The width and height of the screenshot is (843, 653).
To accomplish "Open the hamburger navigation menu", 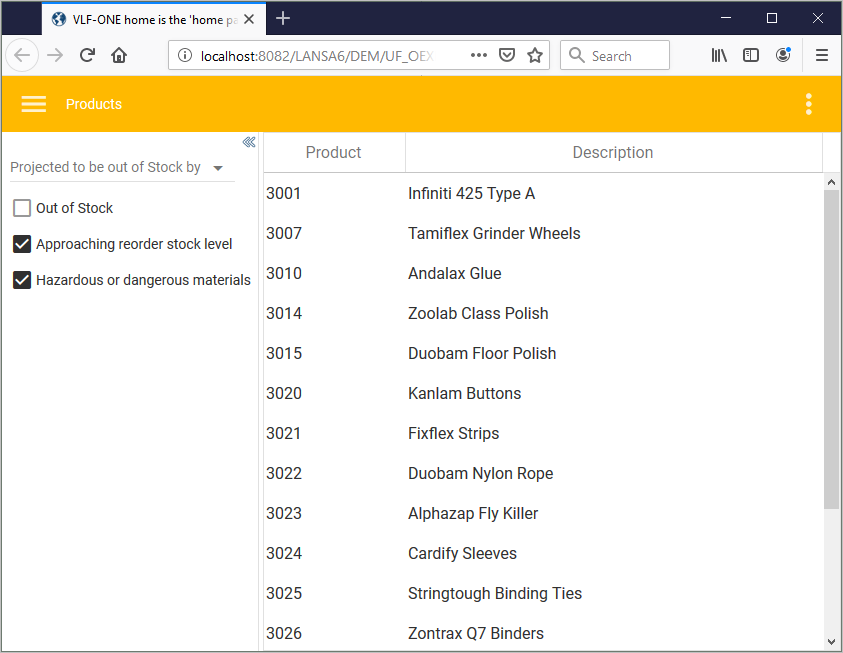I will [34, 104].
